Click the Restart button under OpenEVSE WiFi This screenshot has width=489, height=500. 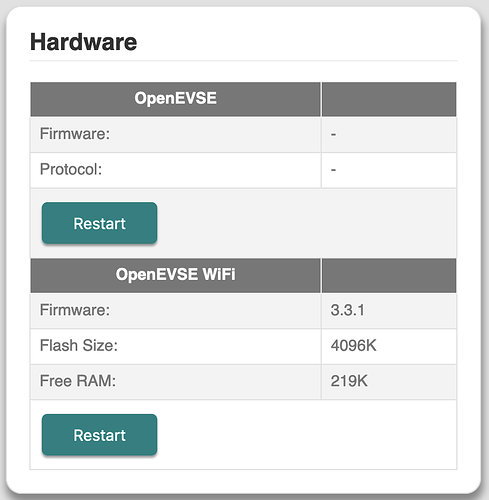coord(99,435)
